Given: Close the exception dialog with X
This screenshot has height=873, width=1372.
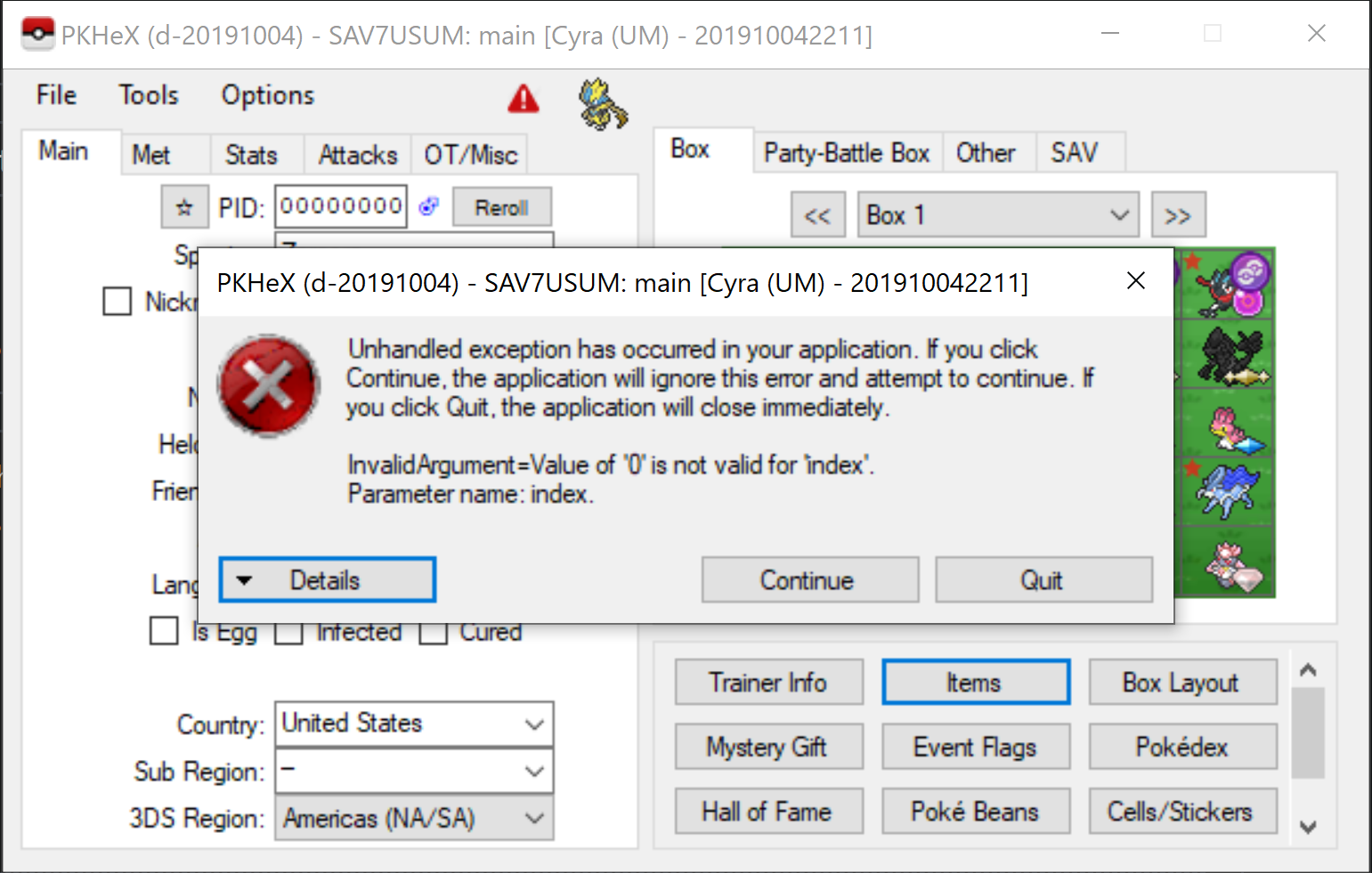Looking at the screenshot, I should pyautogui.click(x=1136, y=281).
